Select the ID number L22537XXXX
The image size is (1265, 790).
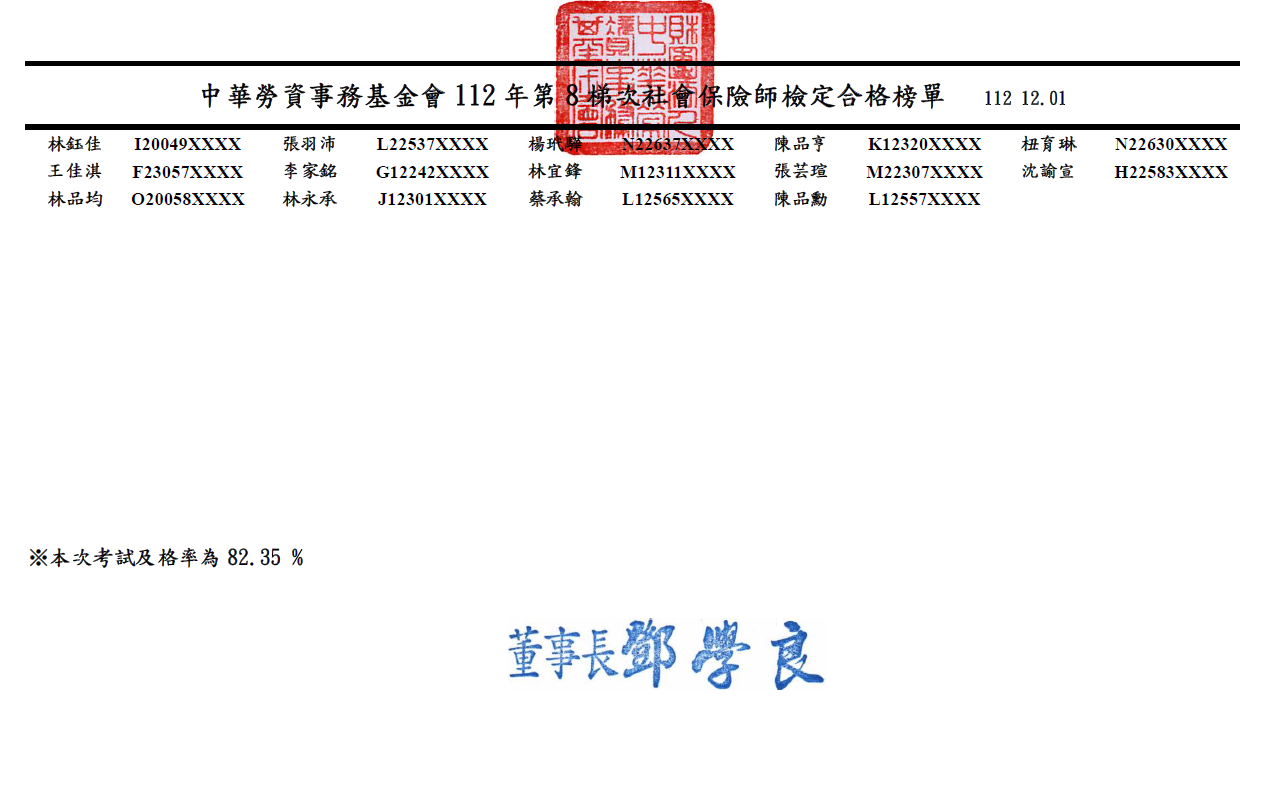(x=432, y=144)
